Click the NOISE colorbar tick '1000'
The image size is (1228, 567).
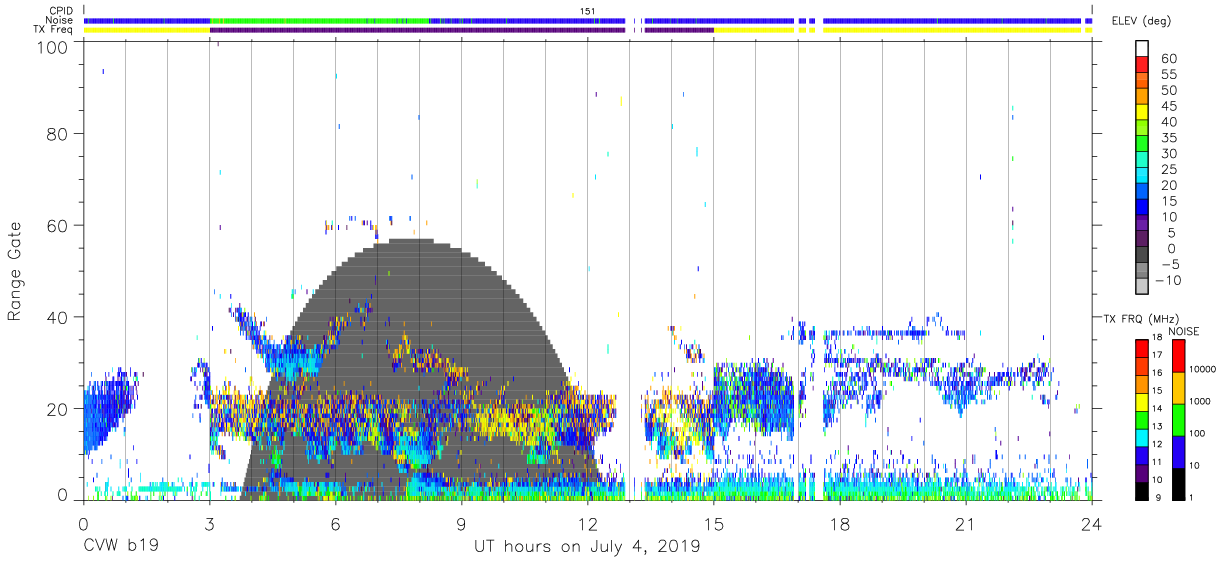point(1200,401)
